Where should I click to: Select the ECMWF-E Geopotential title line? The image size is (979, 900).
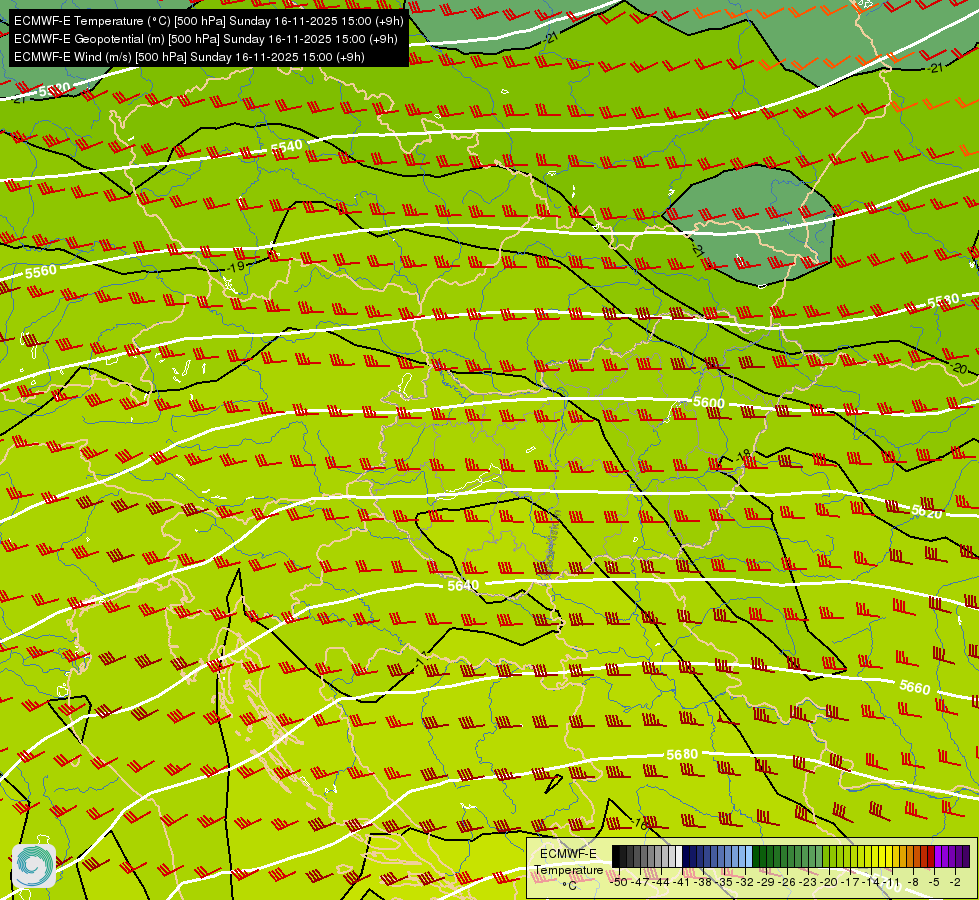pyautogui.click(x=205, y=39)
